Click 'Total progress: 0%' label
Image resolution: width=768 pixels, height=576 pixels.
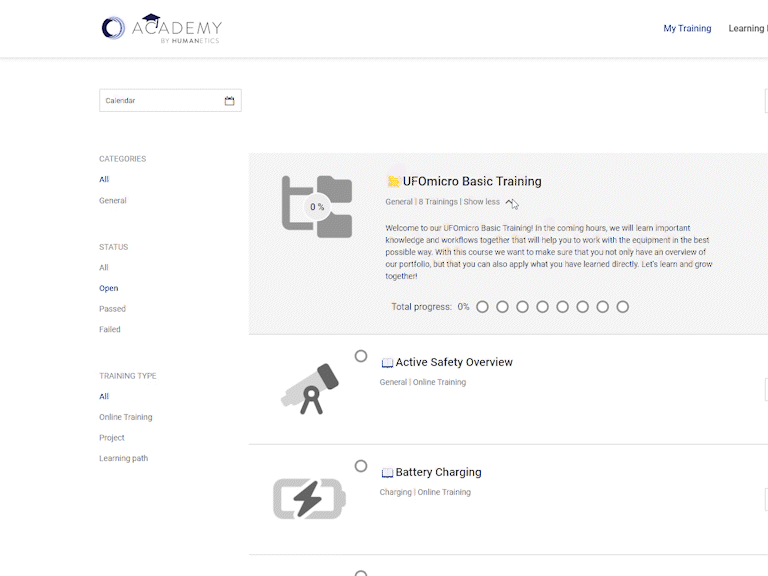coord(430,307)
